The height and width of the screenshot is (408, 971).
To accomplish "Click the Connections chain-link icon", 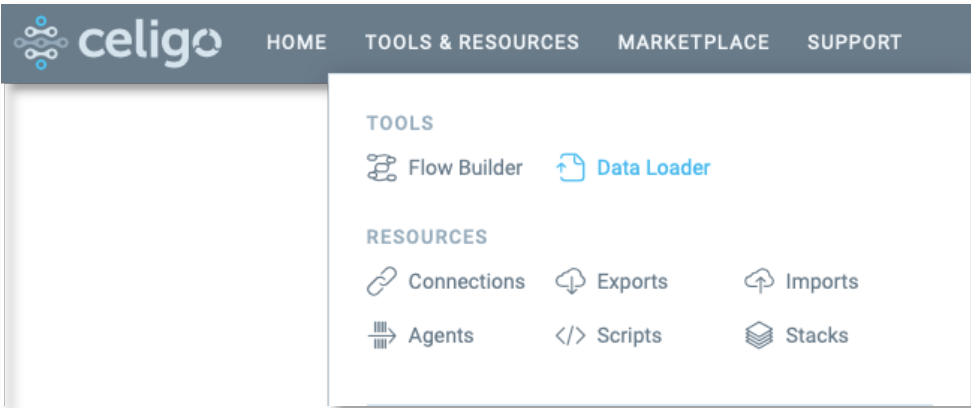I will 383,282.
